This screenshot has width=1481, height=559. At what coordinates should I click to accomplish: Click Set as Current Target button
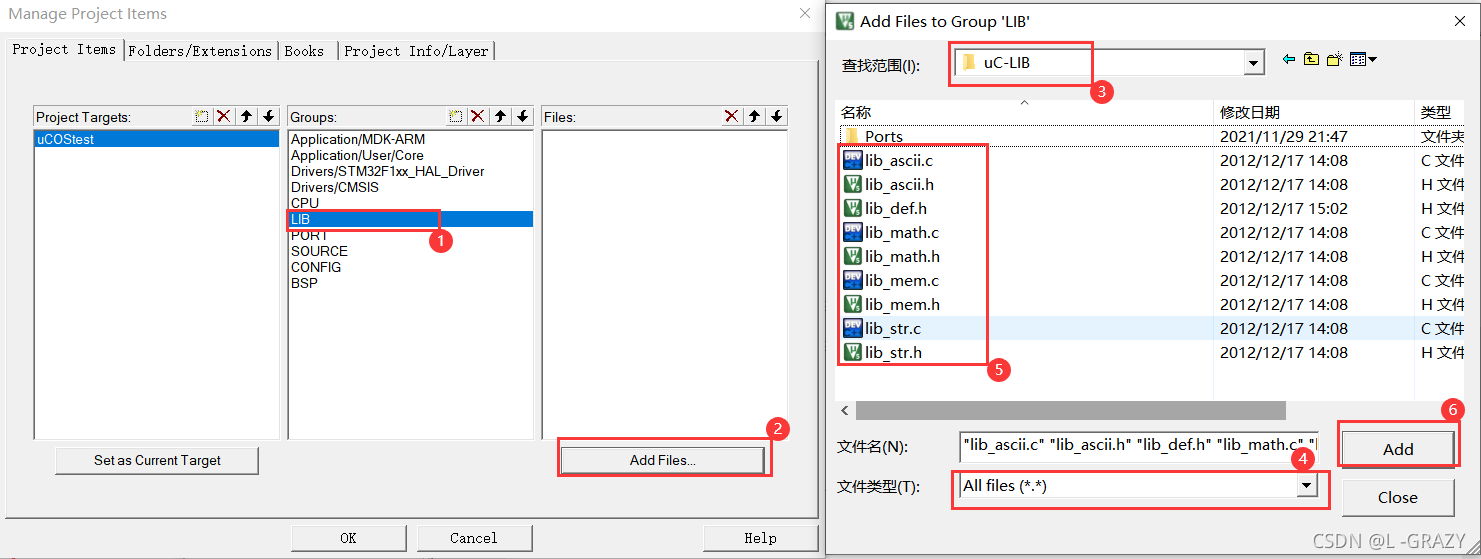(157, 460)
